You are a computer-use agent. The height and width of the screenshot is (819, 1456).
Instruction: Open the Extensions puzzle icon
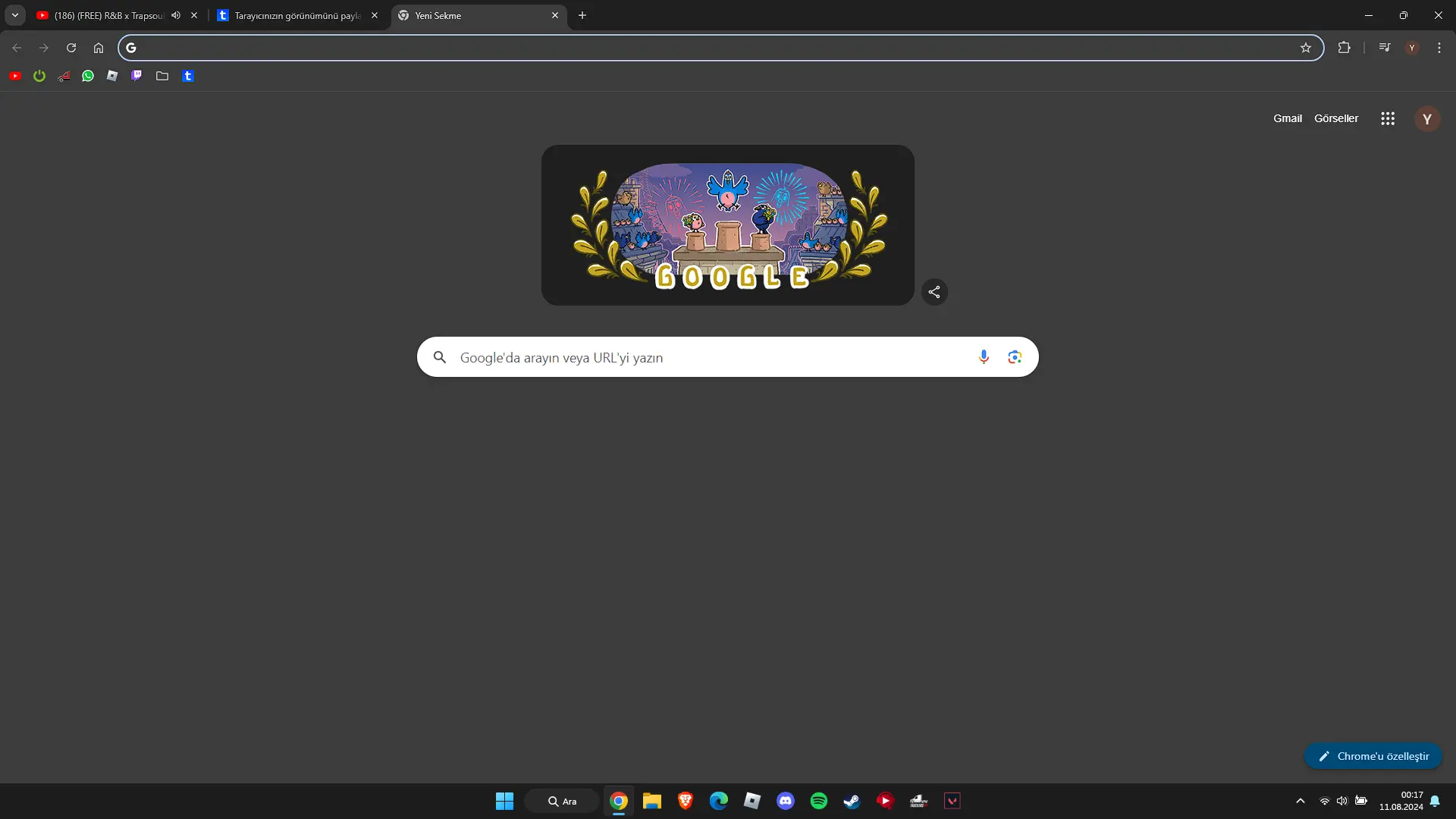click(1345, 48)
